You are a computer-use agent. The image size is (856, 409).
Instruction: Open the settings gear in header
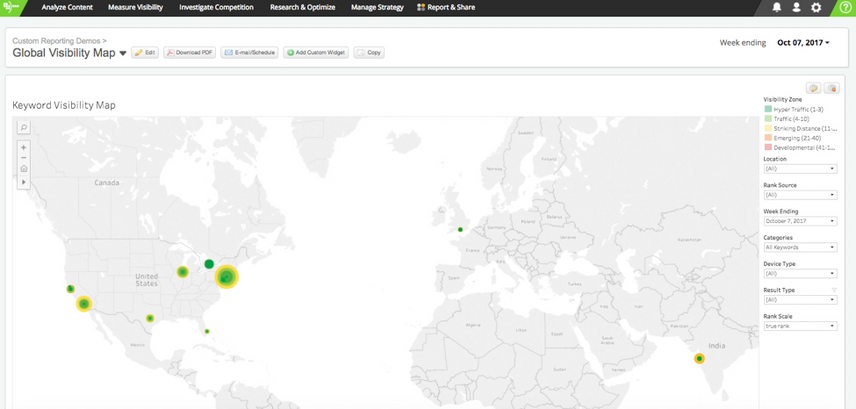[x=816, y=8]
